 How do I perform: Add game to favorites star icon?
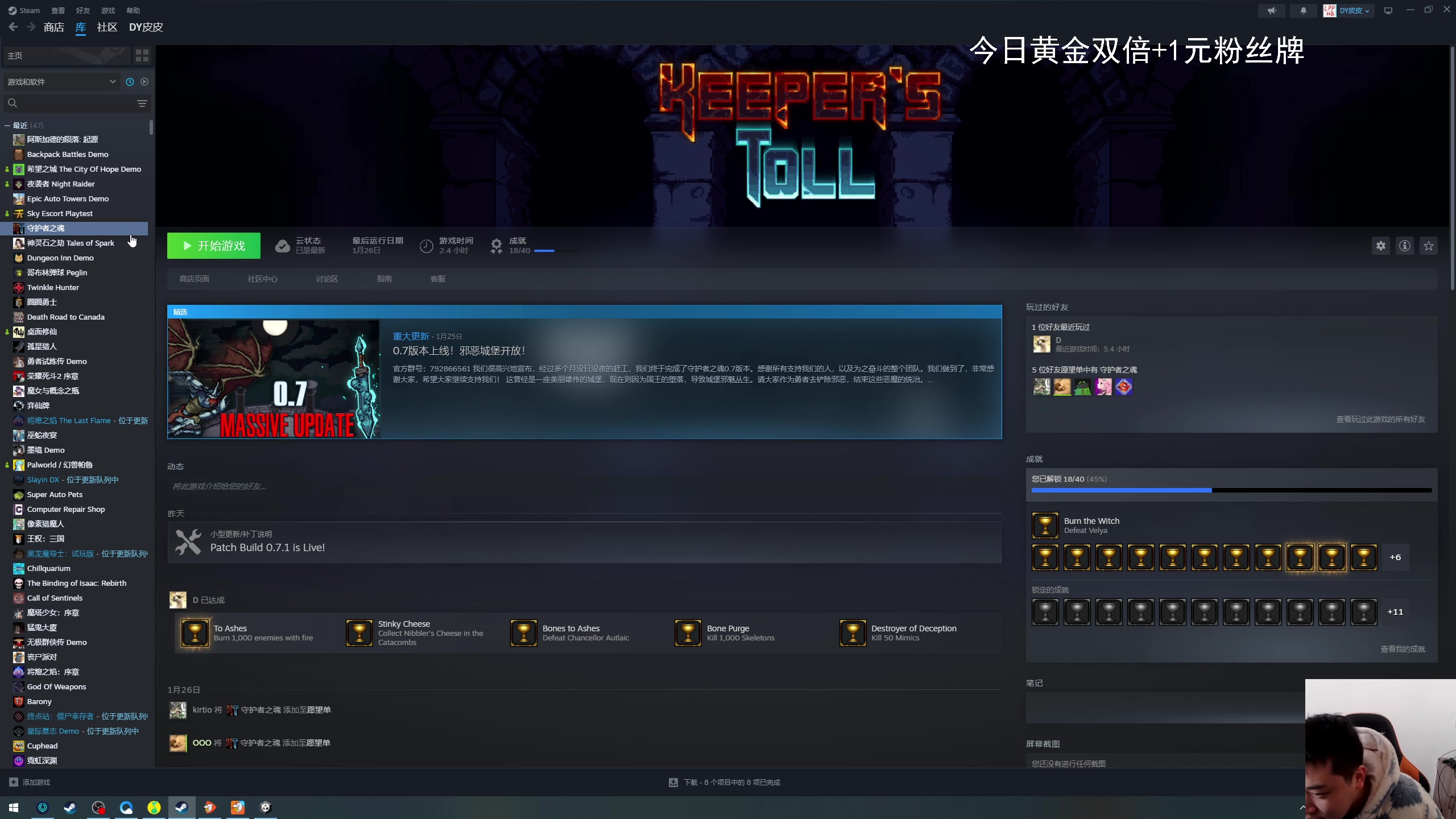tap(1429, 246)
